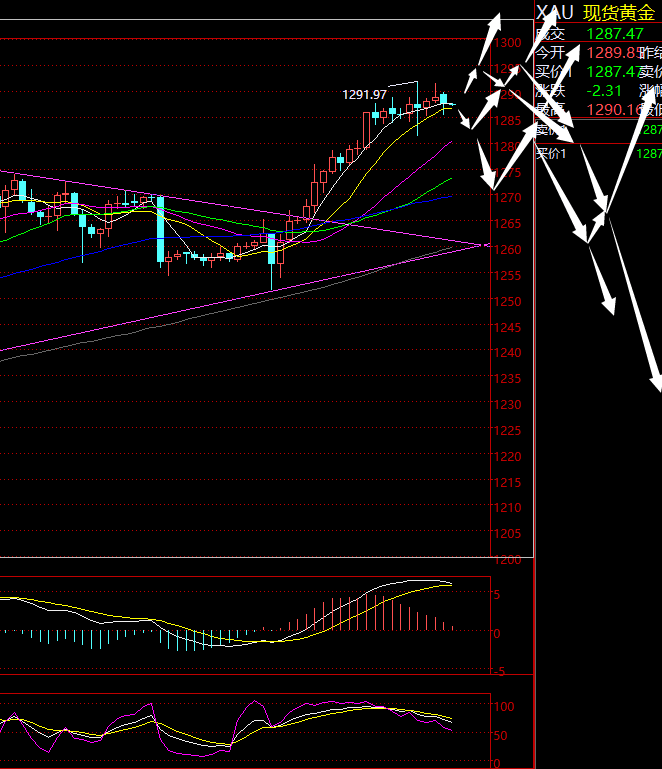Click the 1245 price axis label
Screen dimensions: 662x769
pyautogui.click(x=508, y=327)
